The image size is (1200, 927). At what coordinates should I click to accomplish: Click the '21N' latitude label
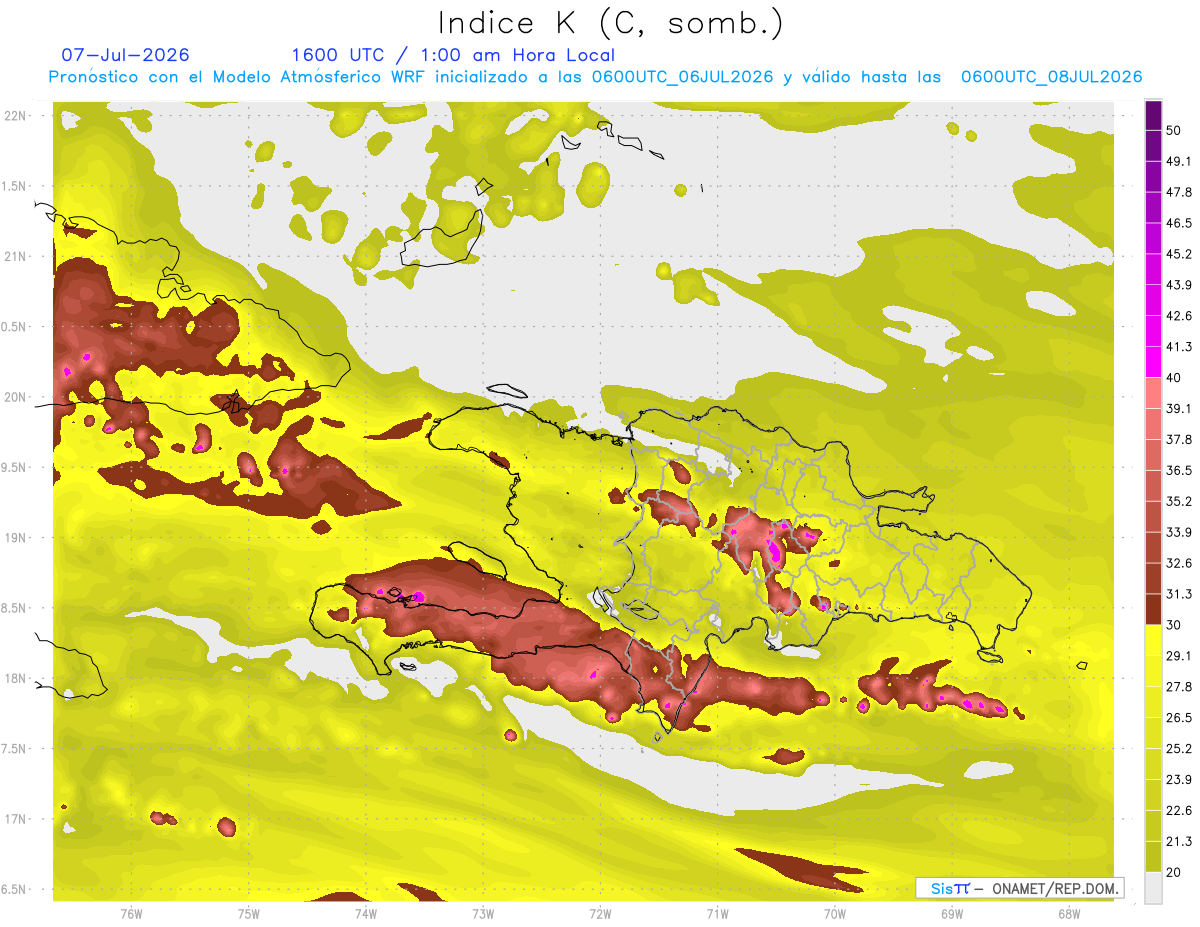coord(17,256)
